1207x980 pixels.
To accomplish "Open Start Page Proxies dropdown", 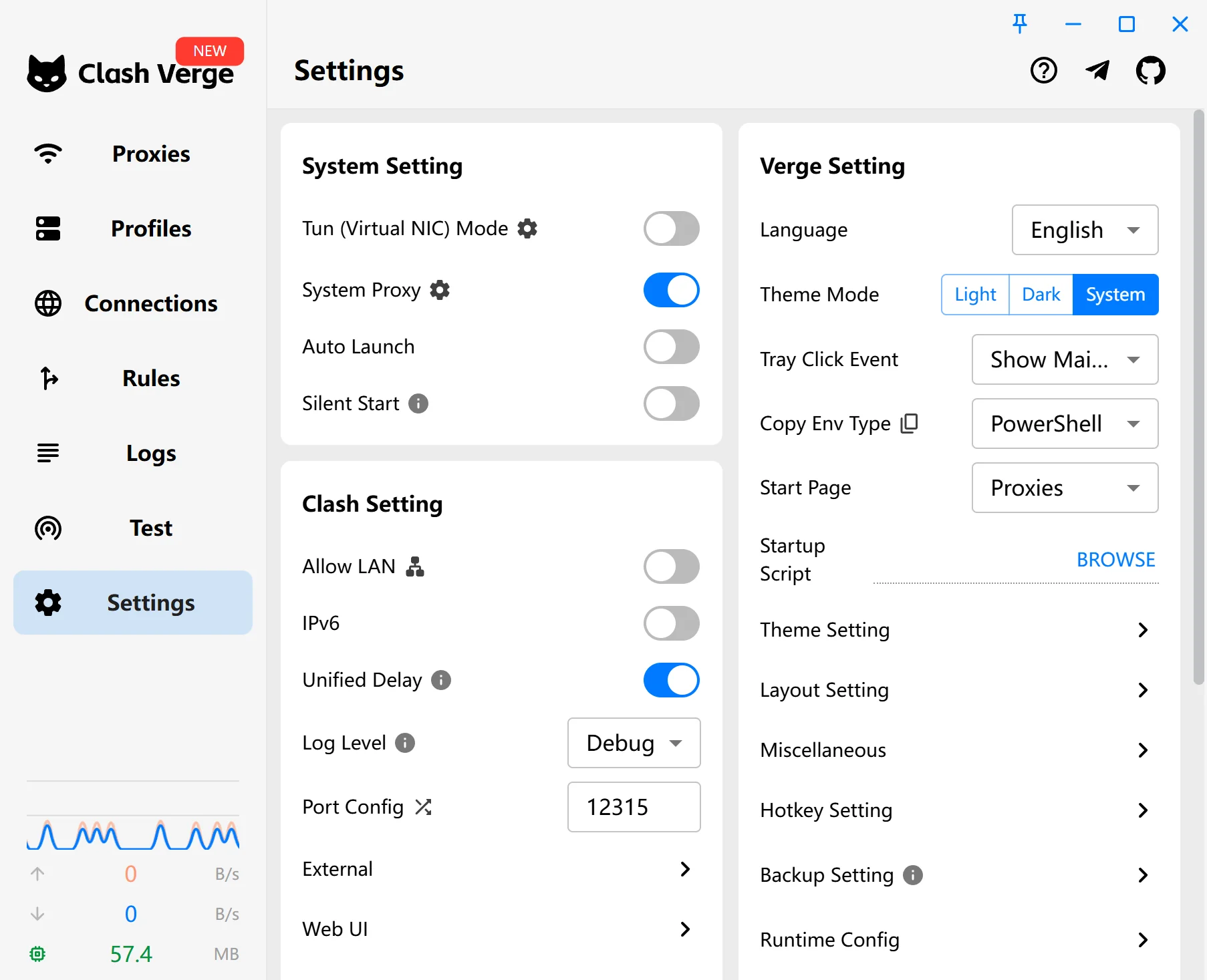I will click(x=1065, y=488).
